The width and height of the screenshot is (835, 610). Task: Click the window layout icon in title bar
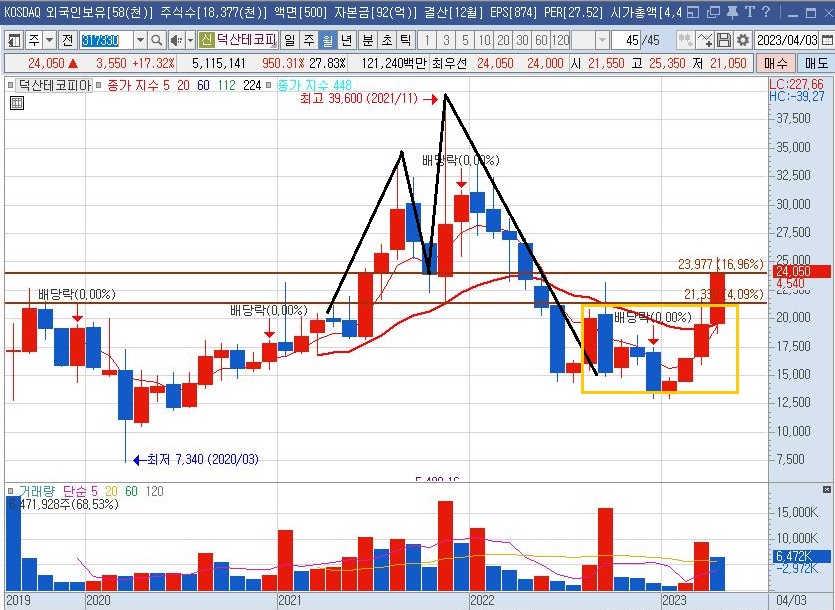692,12
